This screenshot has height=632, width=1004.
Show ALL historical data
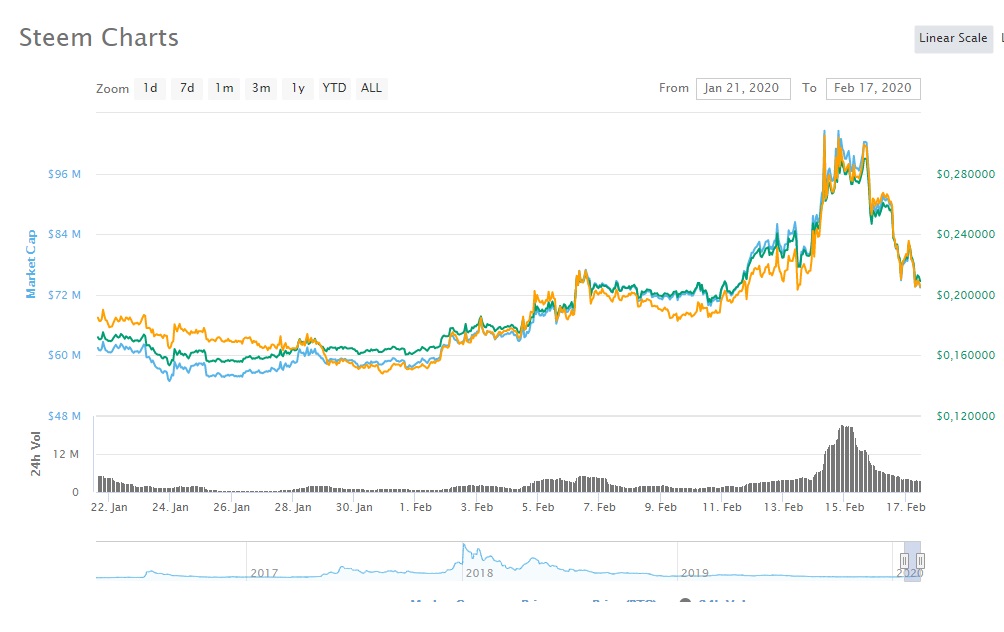[371, 88]
